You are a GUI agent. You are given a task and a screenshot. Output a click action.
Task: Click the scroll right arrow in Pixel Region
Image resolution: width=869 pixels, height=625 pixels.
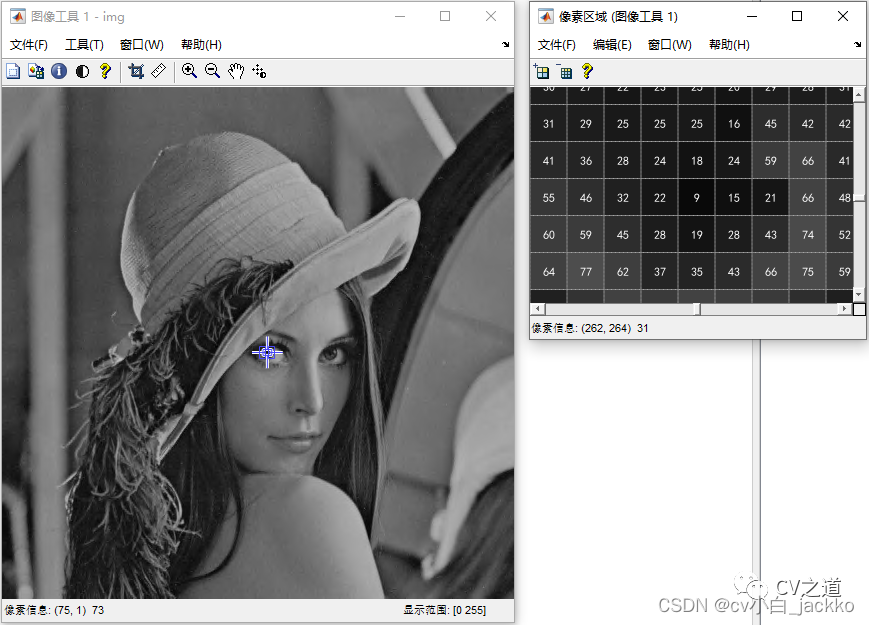(845, 309)
